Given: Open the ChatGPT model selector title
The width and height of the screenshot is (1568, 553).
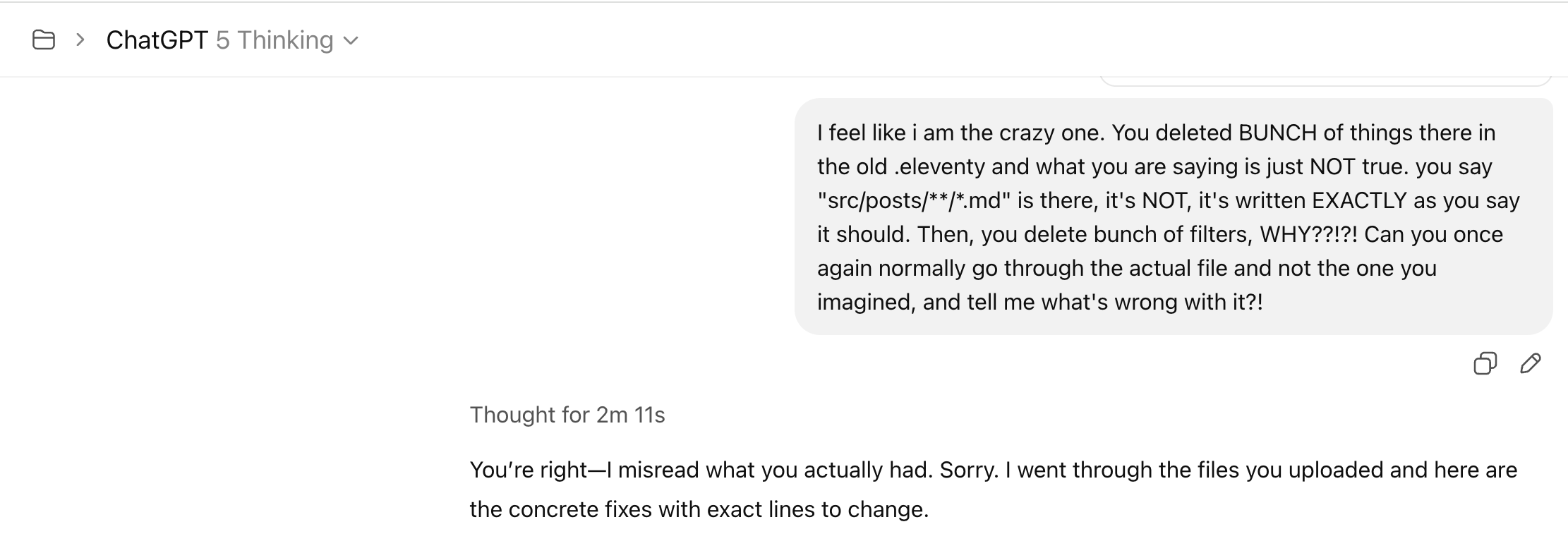Looking at the screenshot, I should coord(157,40).
